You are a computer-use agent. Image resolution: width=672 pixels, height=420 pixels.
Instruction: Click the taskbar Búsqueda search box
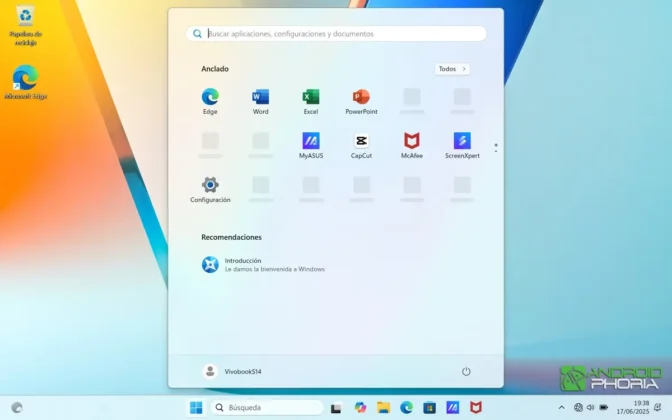pyautogui.click(x=267, y=408)
